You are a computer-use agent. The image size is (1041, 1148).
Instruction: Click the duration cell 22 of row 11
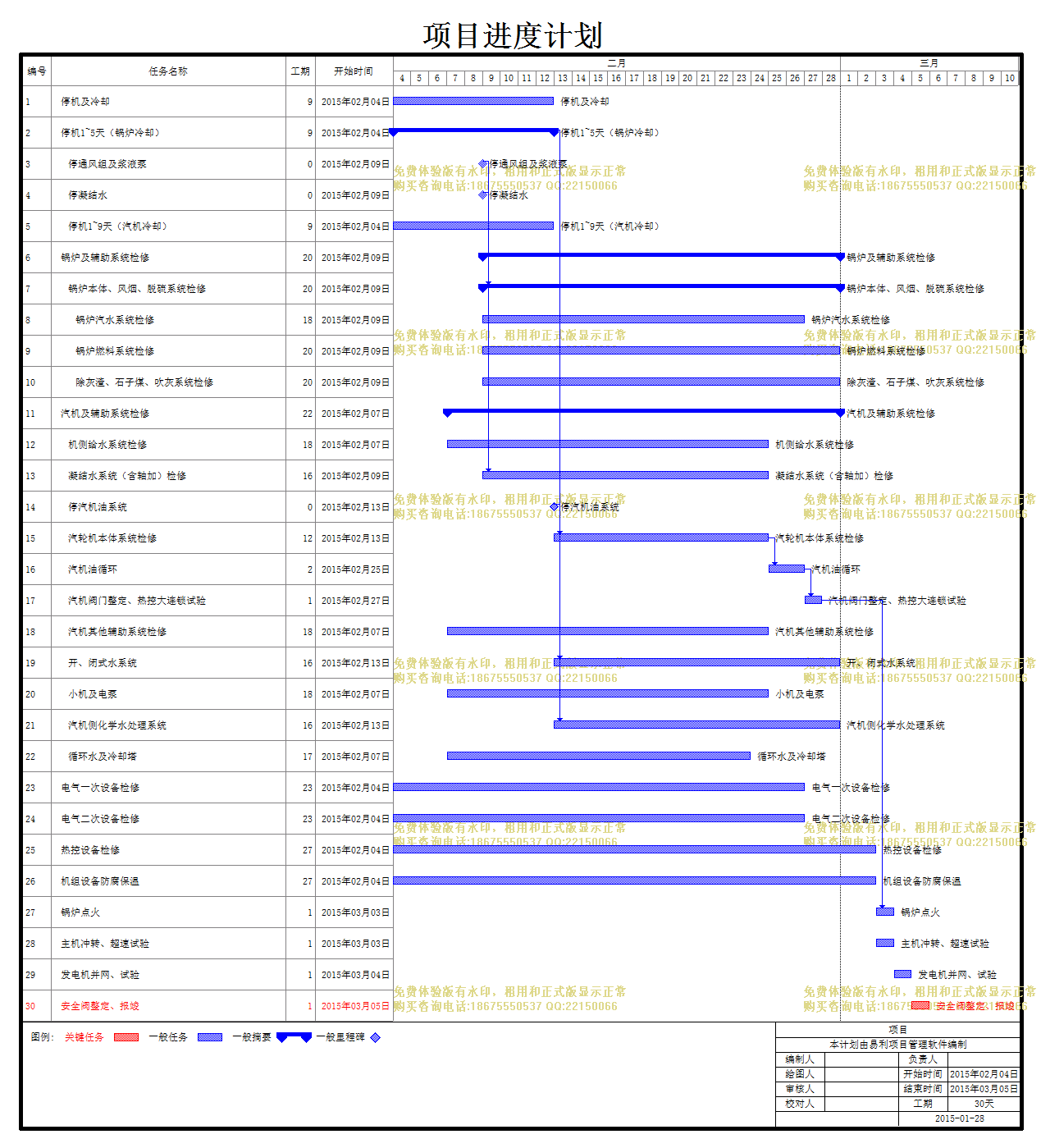tap(301, 414)
